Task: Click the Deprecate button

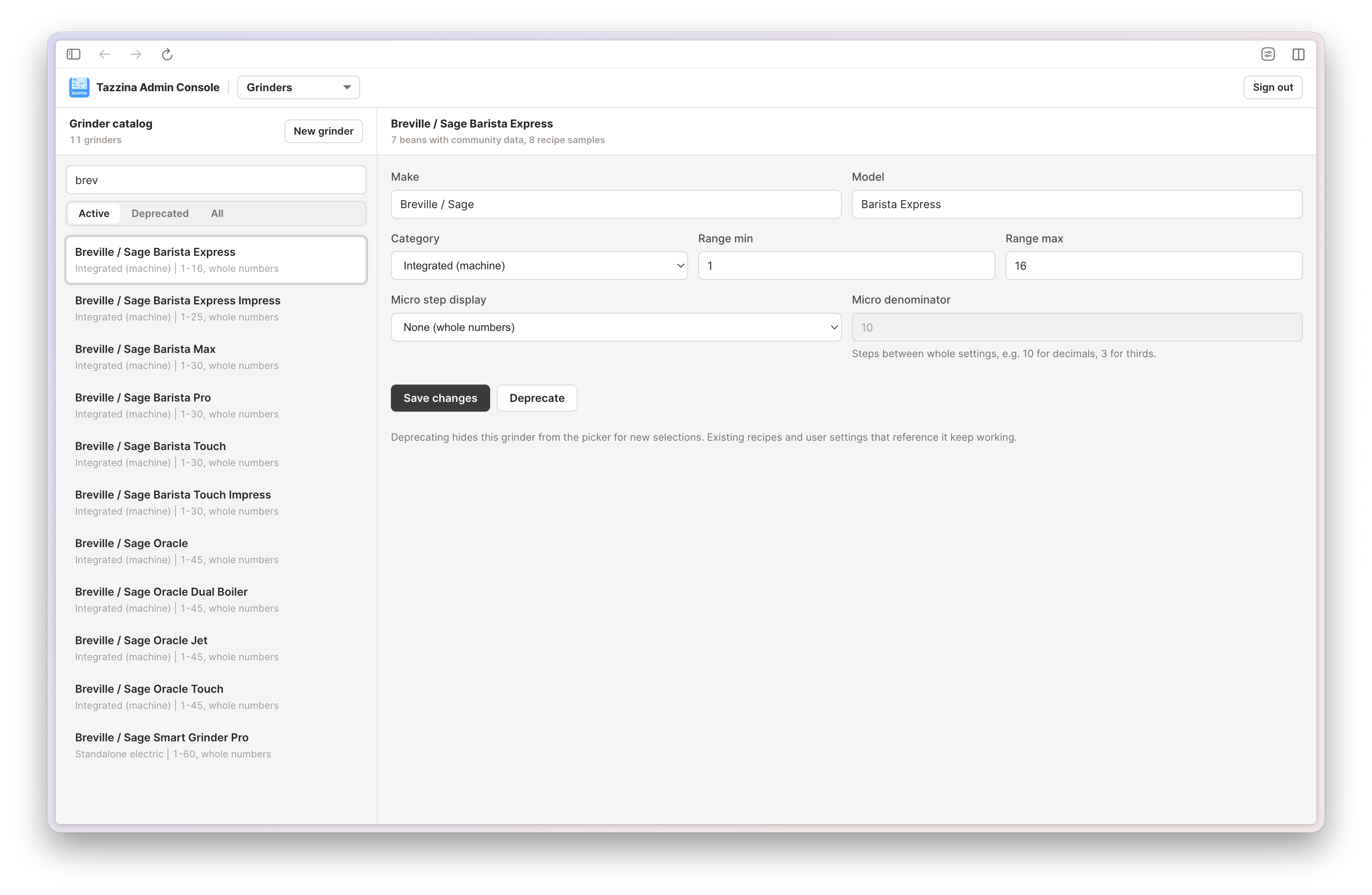Action: (537, 398)
